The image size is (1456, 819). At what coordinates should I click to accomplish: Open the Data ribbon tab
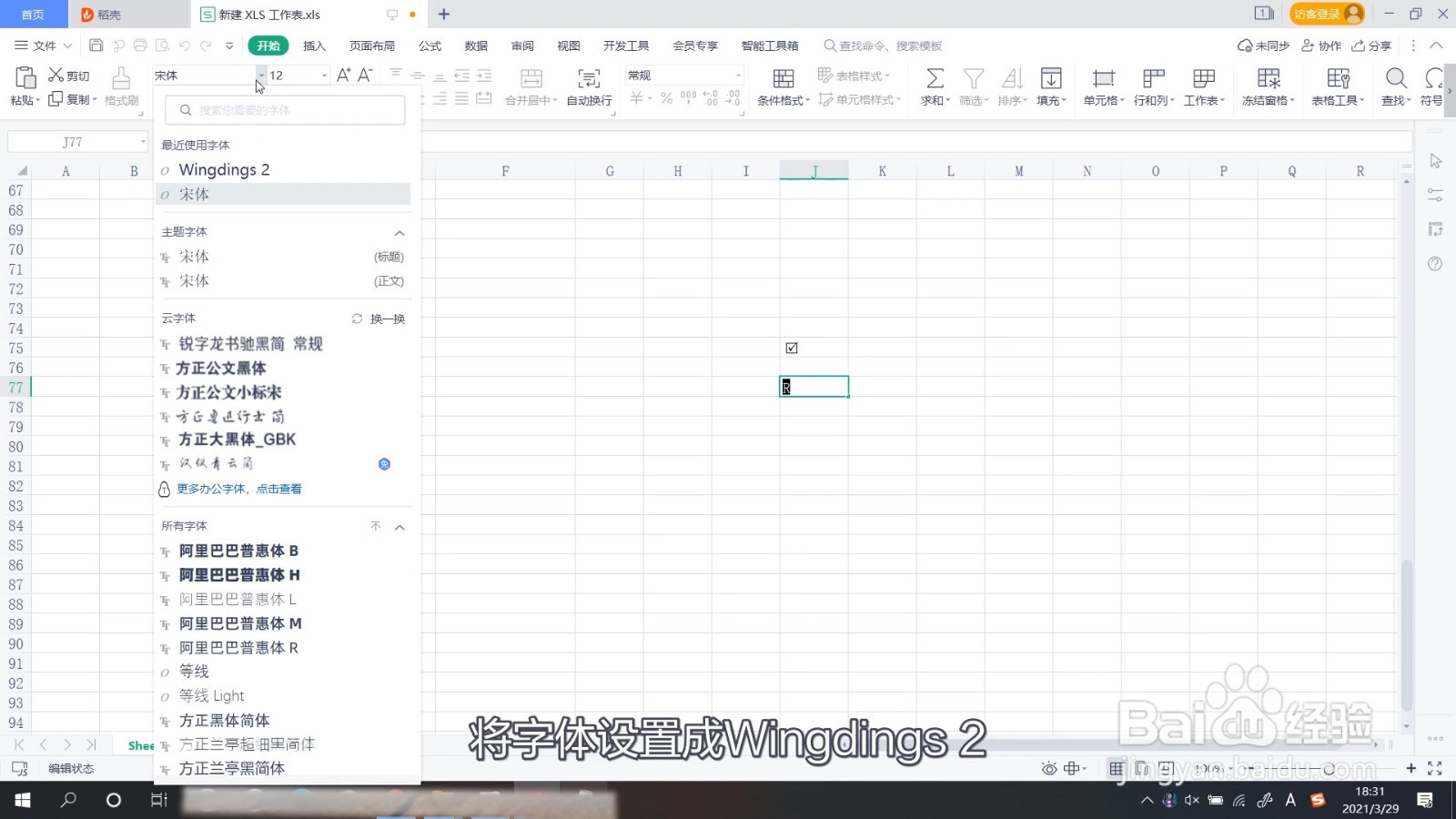[476, 45]
